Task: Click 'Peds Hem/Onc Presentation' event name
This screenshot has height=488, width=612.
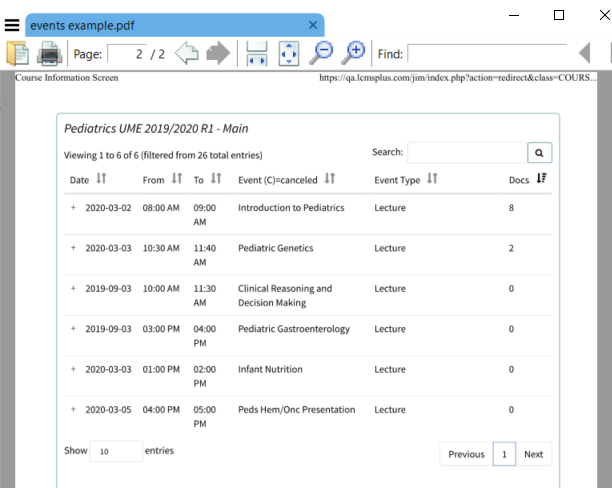Action: [297, 410]
